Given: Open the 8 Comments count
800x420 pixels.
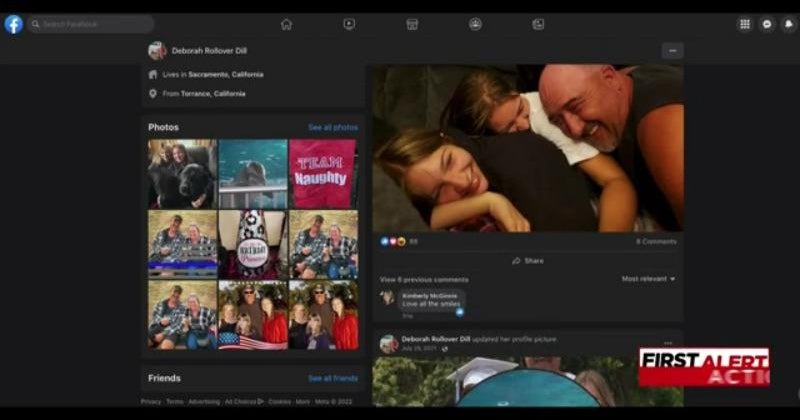Looking at the screenshot, I should tap(656, 241).
